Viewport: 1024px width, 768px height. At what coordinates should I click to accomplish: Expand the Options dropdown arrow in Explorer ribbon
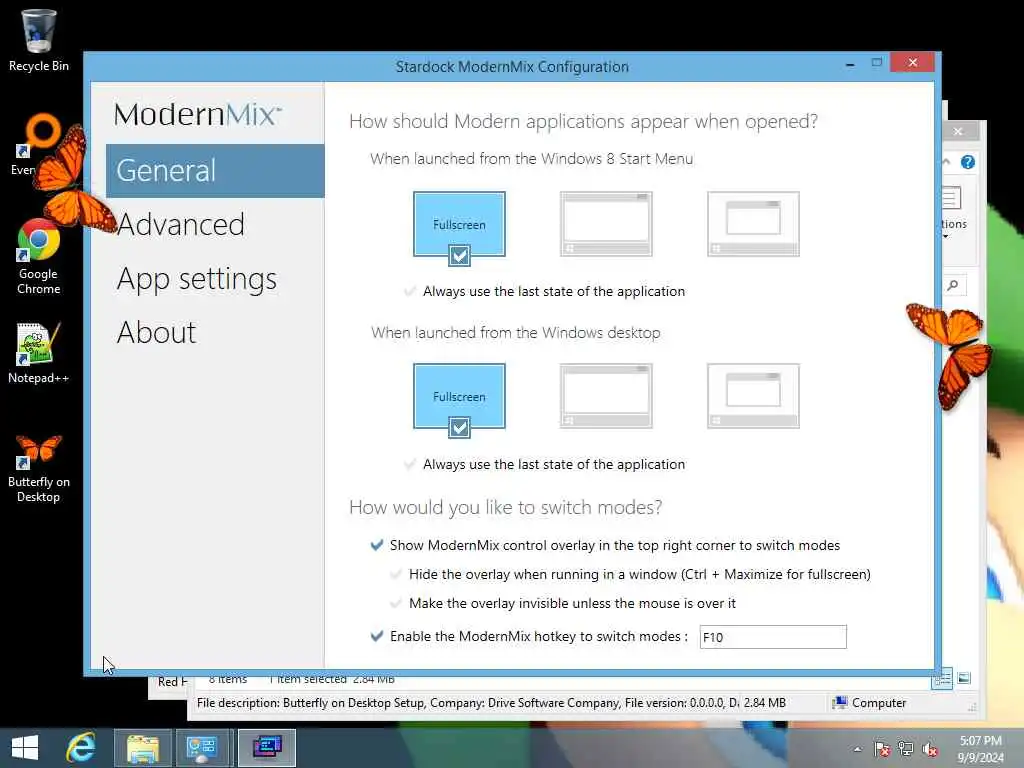tap(945, 236)
